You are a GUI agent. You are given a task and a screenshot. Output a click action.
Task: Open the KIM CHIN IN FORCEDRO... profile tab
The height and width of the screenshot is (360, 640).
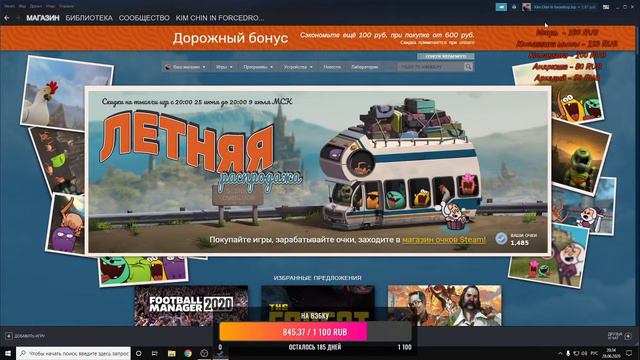[x=220, y=18]
